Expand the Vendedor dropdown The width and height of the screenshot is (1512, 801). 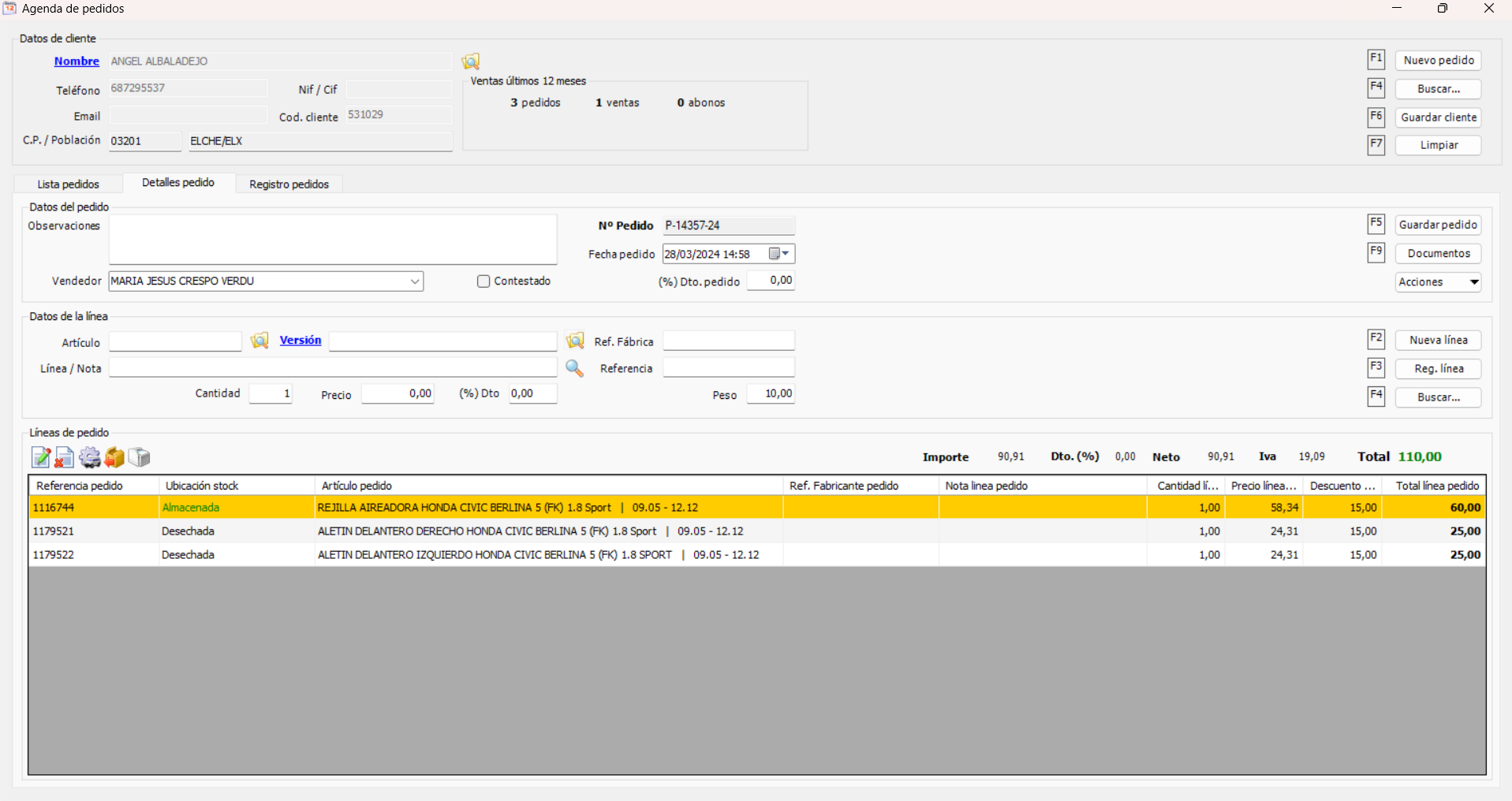pyautogui.click(x=414, y=281)
